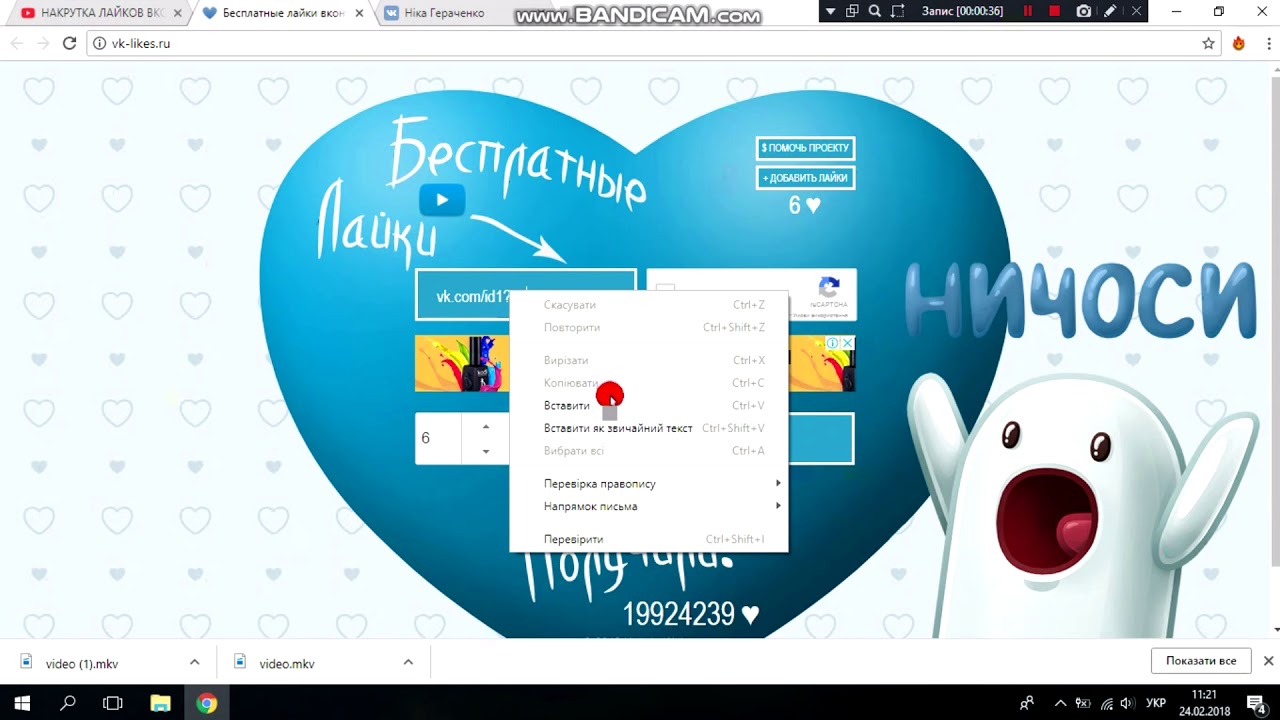Close the Бесплатные лайки tab
The width and height of the screenshot is (1280, 720).
(359, 13)
